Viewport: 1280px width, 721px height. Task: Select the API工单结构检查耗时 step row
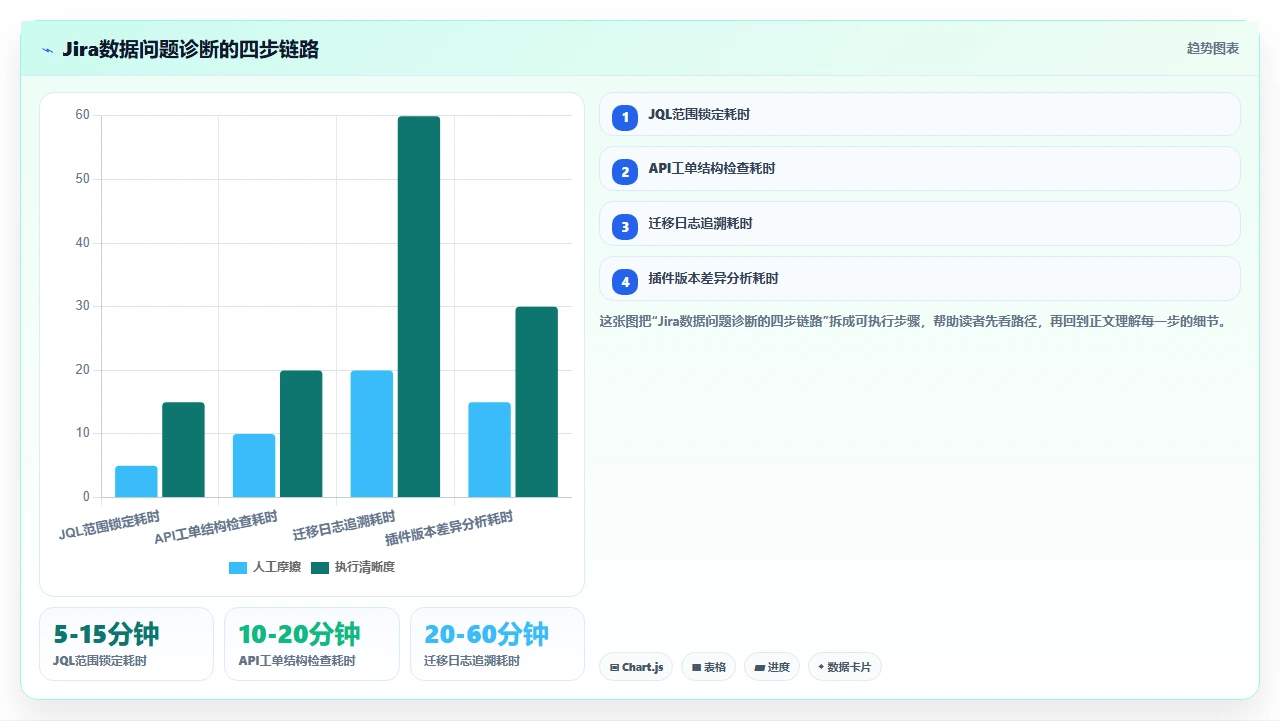click(x=919, y=168)
